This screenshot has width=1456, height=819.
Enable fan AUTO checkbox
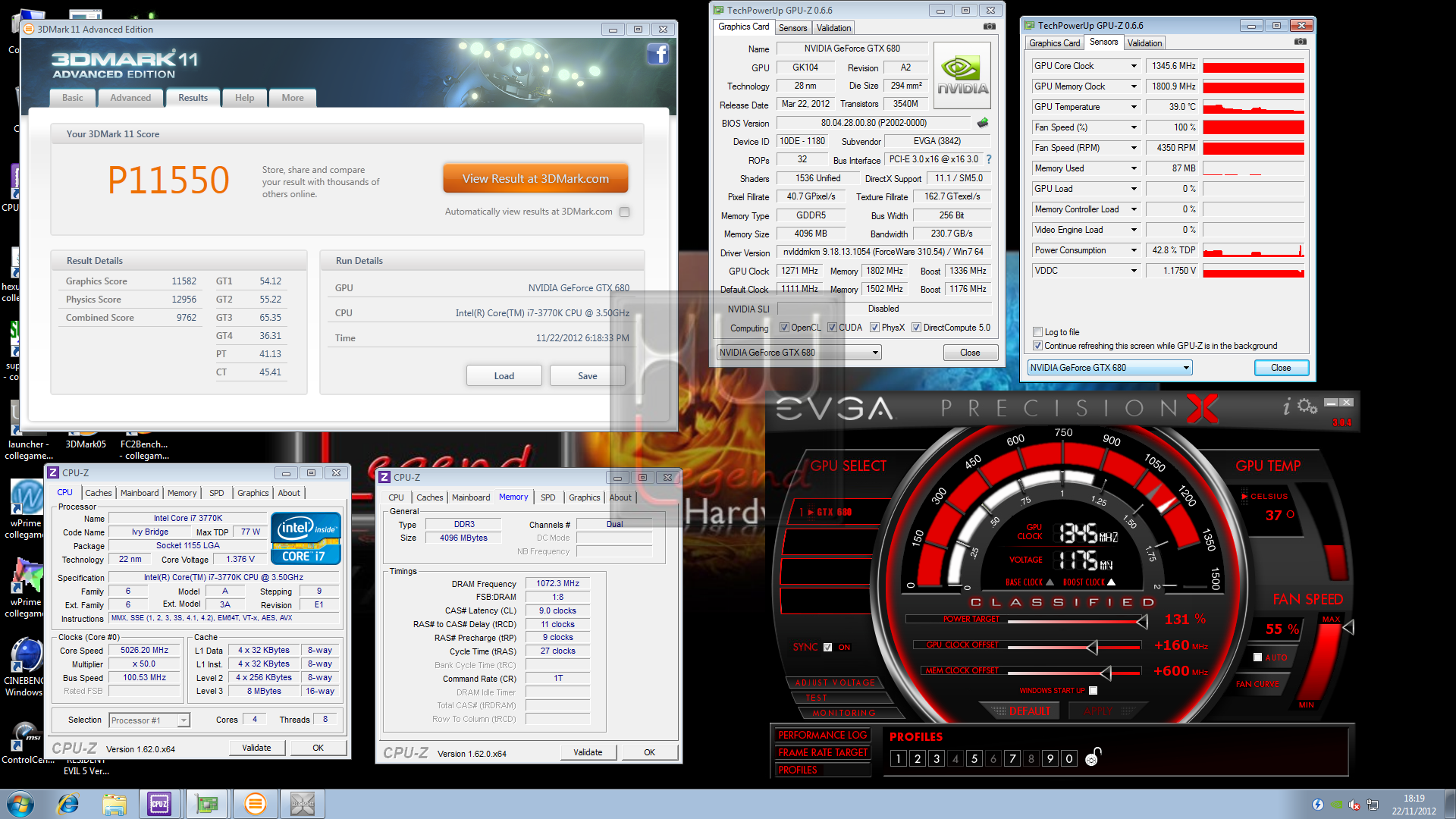[x=1257, y=657]
